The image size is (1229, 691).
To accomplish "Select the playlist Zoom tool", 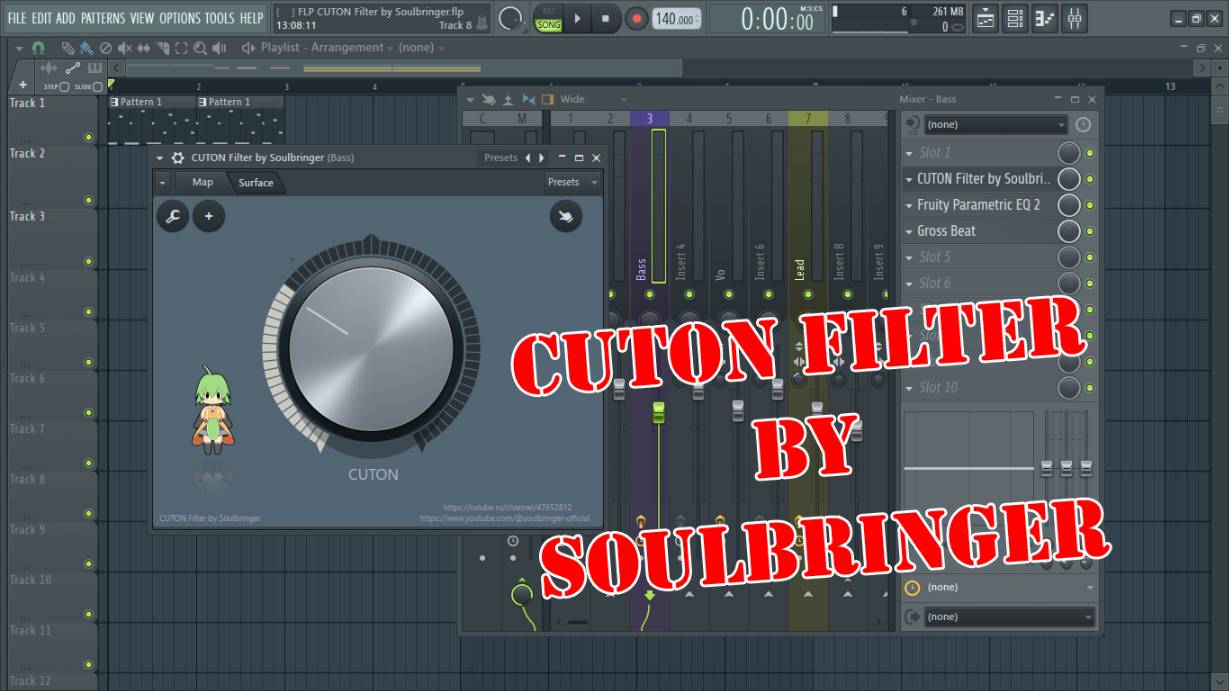I will tap(200, 48).
